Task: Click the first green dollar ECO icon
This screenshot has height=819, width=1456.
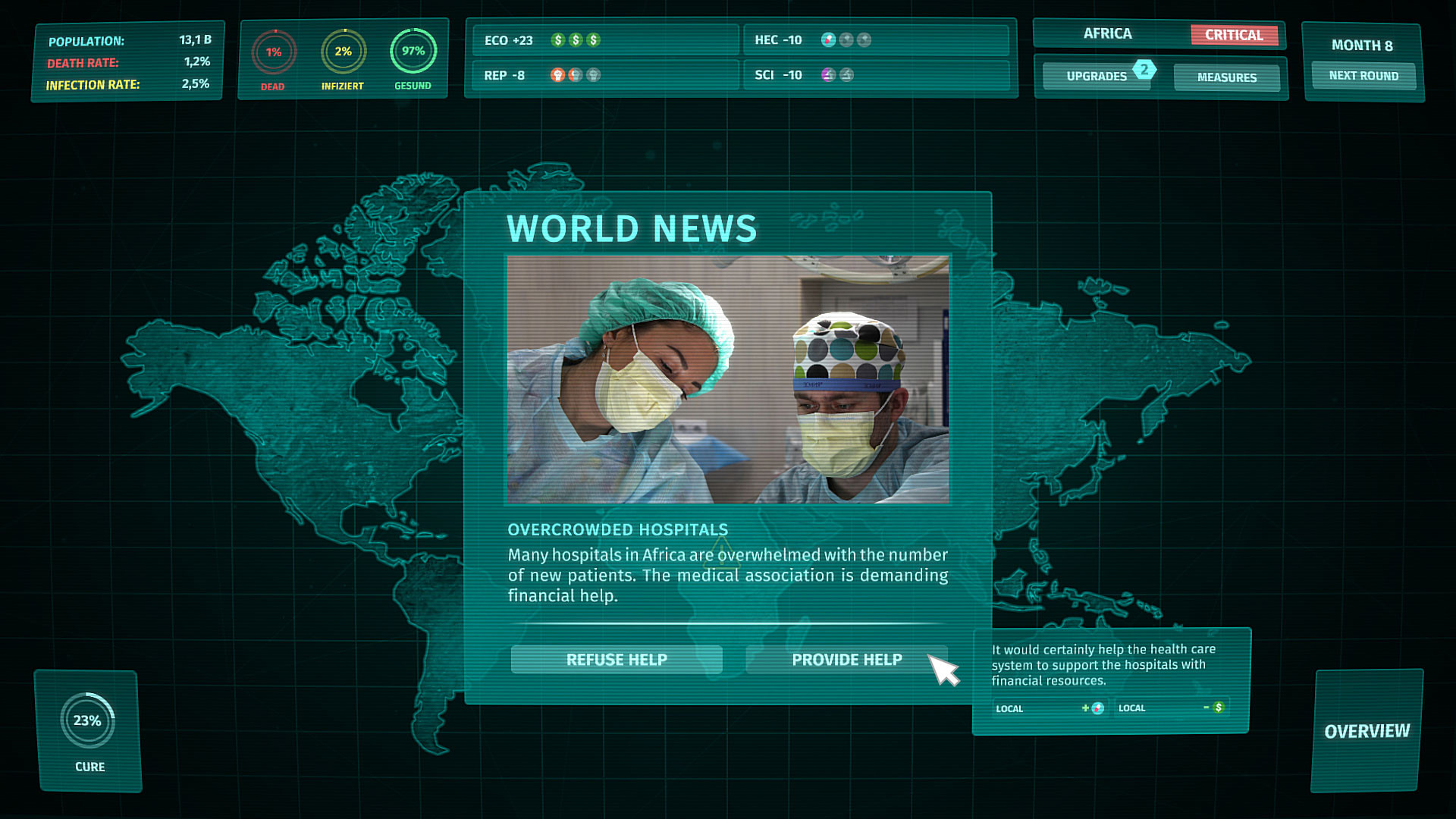Action: coord(558,40)
